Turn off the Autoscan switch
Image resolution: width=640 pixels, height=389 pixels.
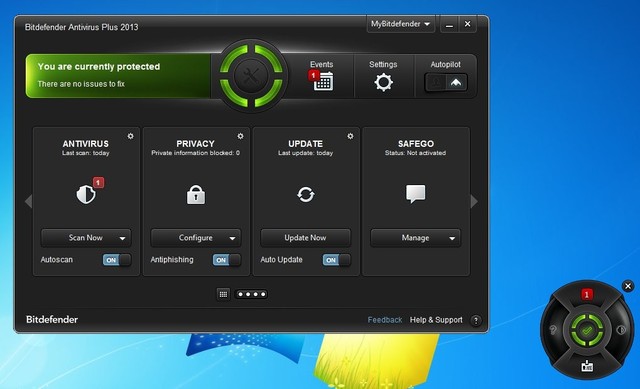117,260
